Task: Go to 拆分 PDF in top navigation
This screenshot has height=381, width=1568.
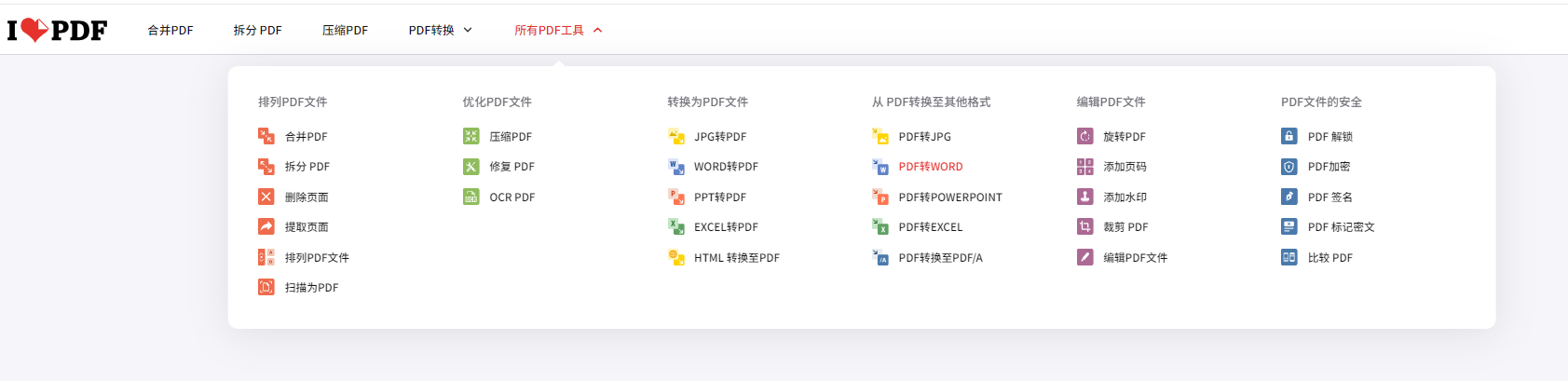Action: tap(257, 30)
